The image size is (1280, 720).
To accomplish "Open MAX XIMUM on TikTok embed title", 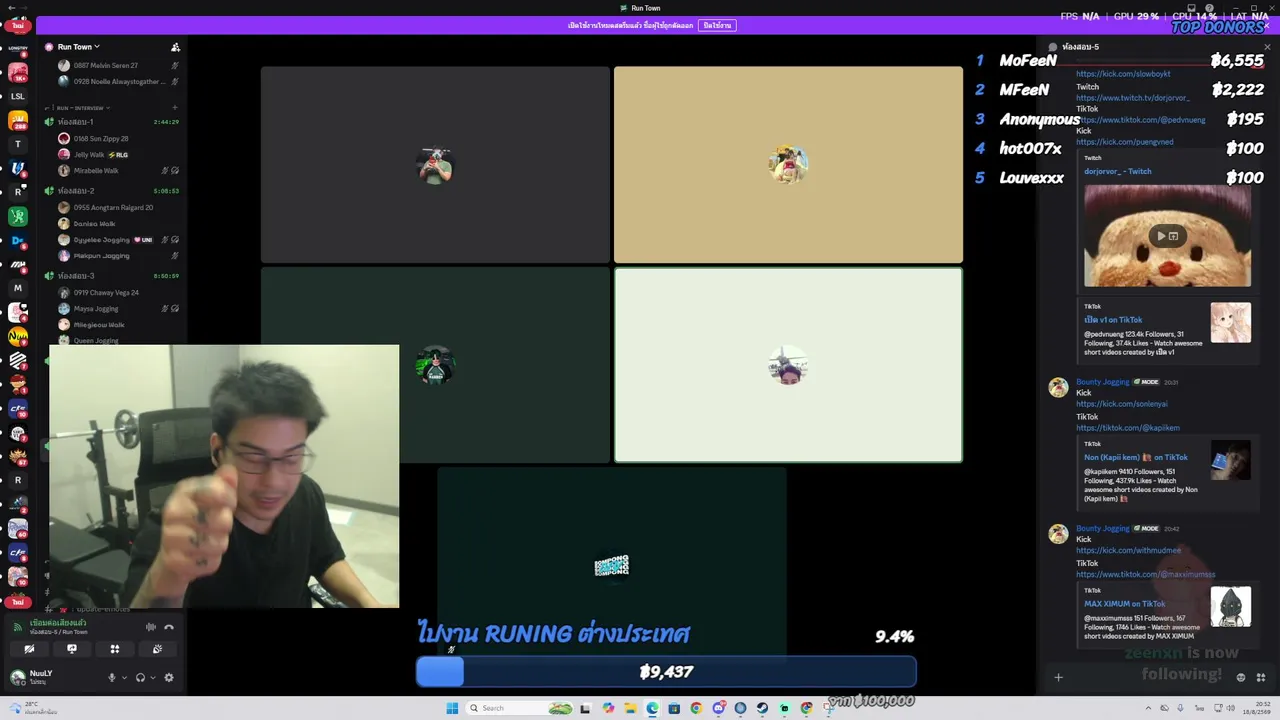I will [1125, 604].
